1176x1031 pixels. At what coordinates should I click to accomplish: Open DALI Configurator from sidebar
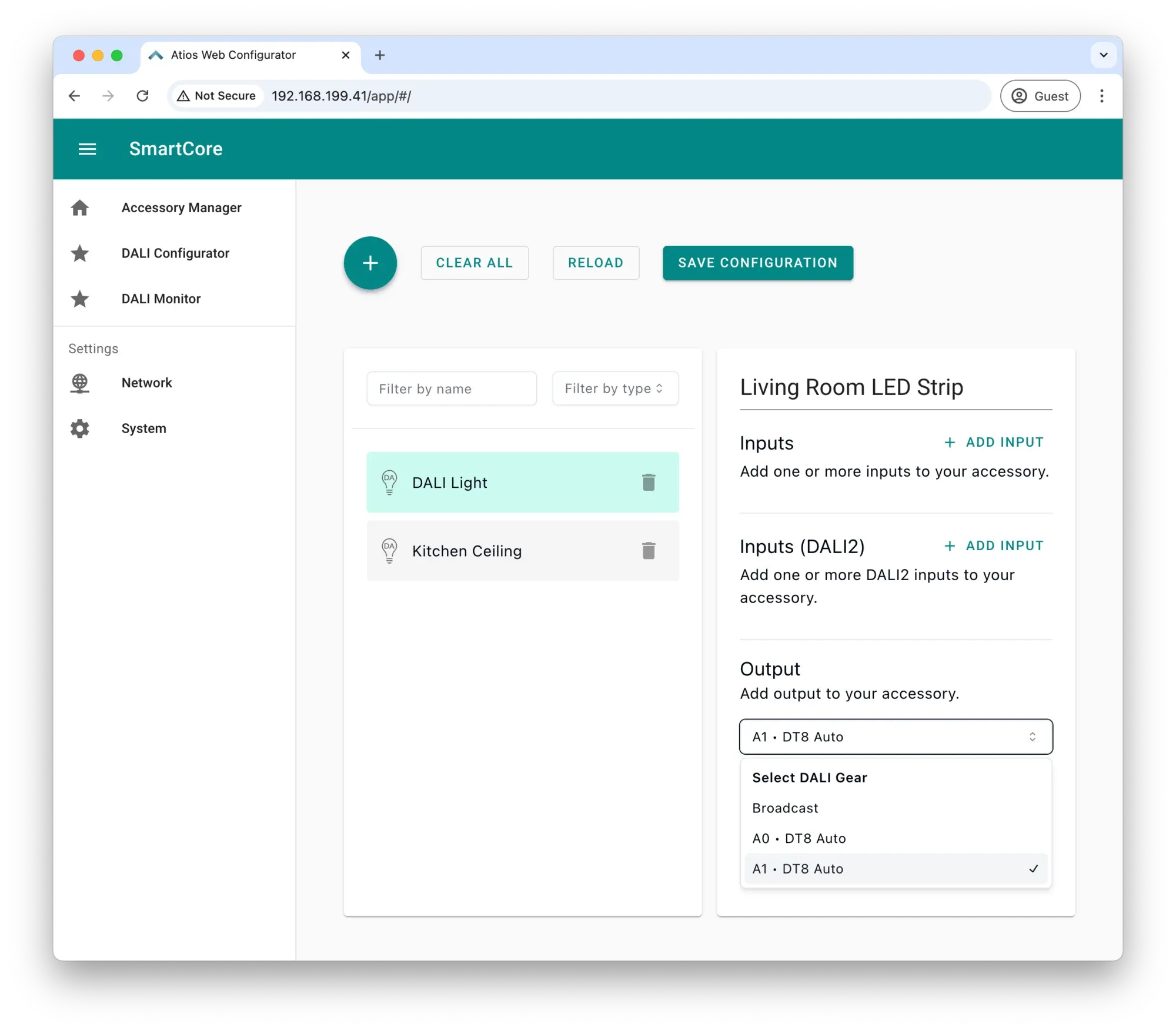pos(175,253)
